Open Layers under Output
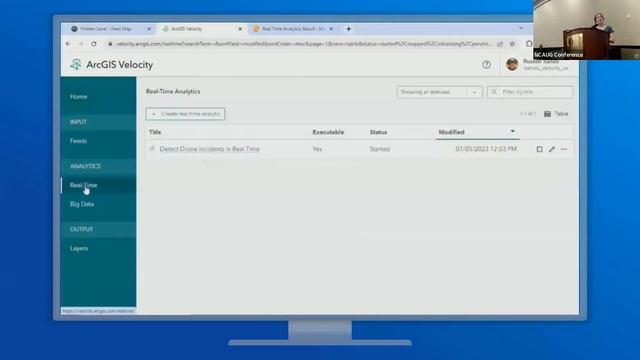 (x=79, y=248)
